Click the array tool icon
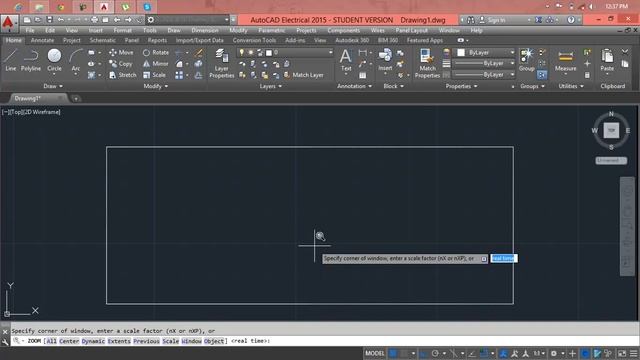640x360 pixels. click(179, 75)
